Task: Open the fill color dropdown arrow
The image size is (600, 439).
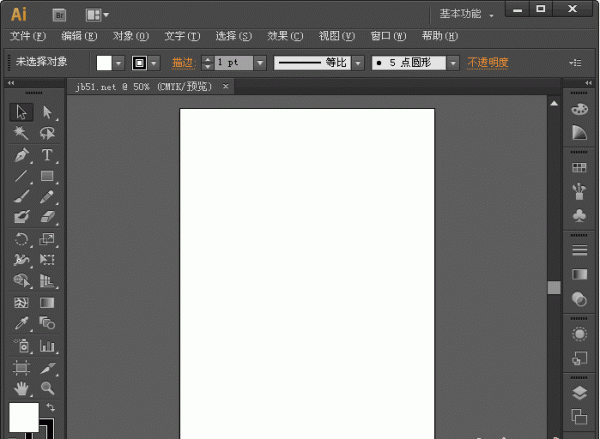Action: (x=119, y=63)
